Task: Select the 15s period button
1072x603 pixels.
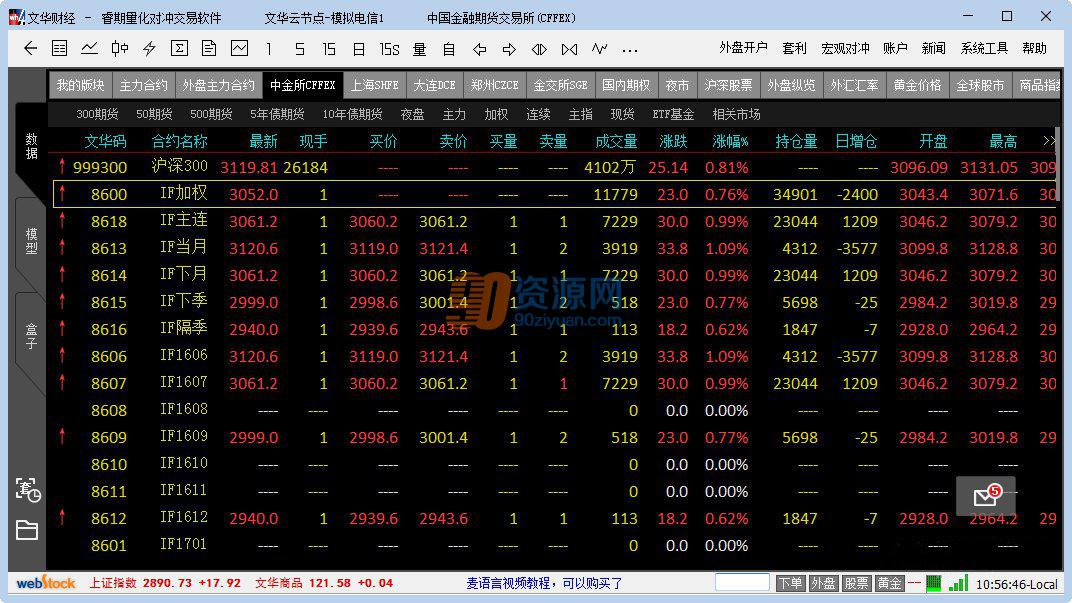Action: point(390,49)
